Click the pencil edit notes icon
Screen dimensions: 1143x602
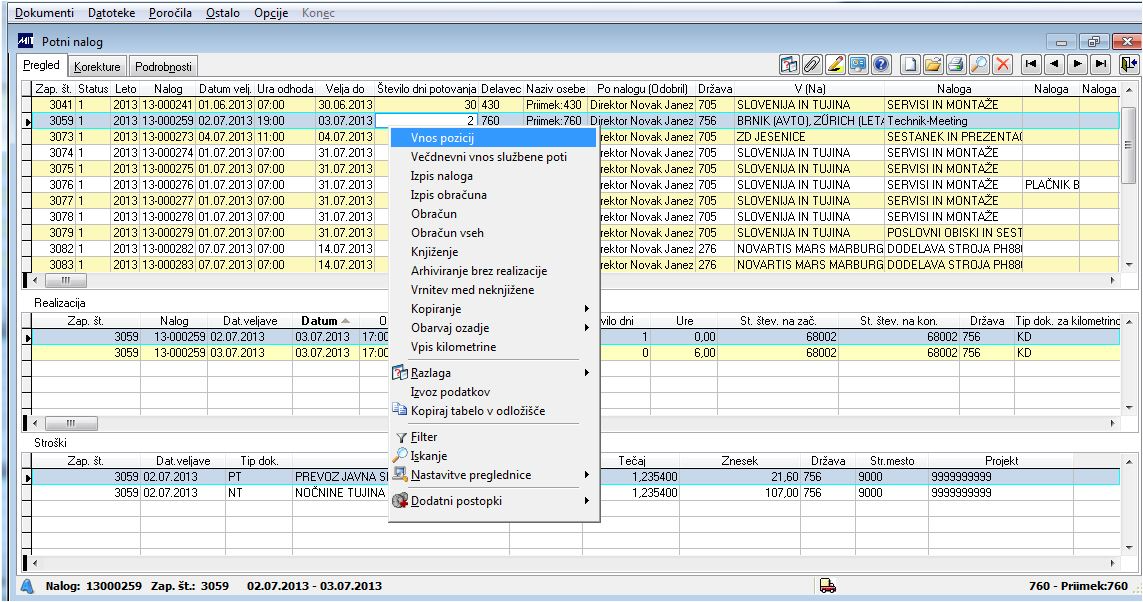tap(835, 65)
